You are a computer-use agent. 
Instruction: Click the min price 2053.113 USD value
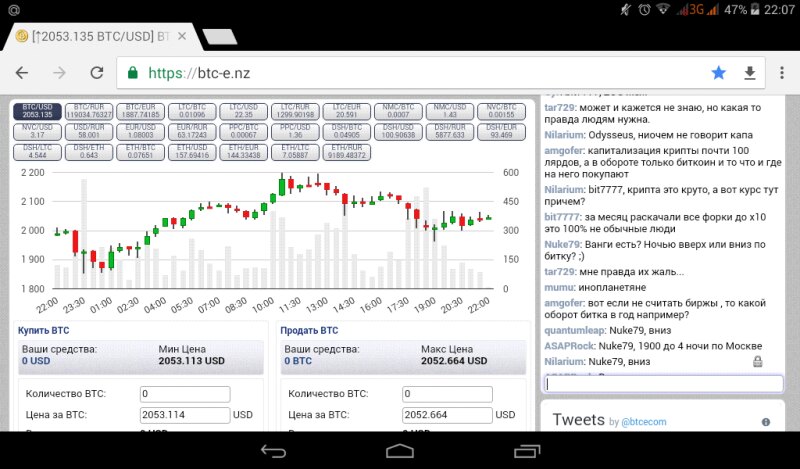[x=194, y=360]
